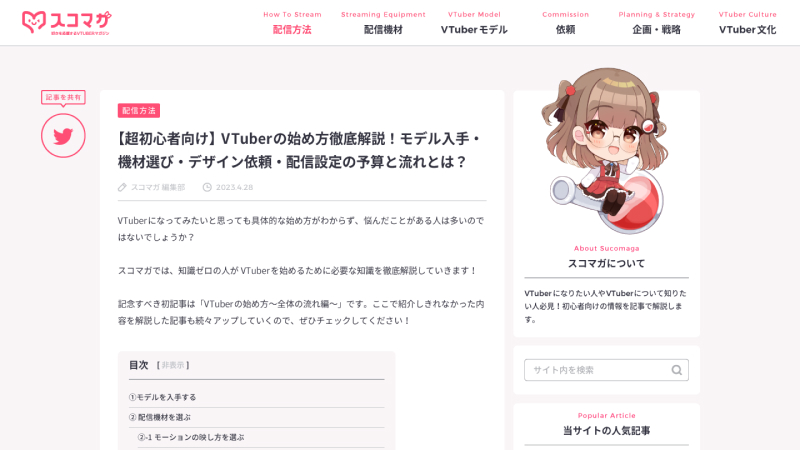
Task: Jump to ①モデルを入手する section
Action: click(x=162, y=397)
